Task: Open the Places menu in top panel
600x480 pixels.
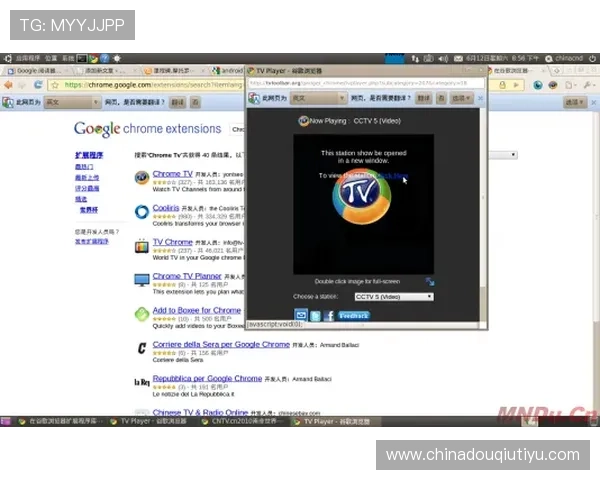Action: 51,59
